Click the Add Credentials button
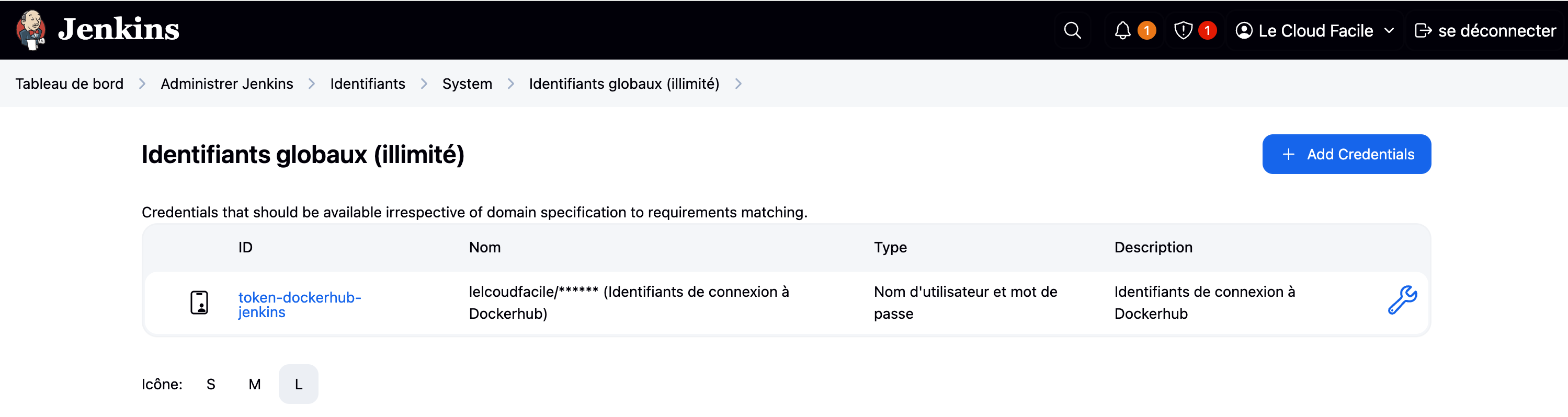 (1346, 154)
